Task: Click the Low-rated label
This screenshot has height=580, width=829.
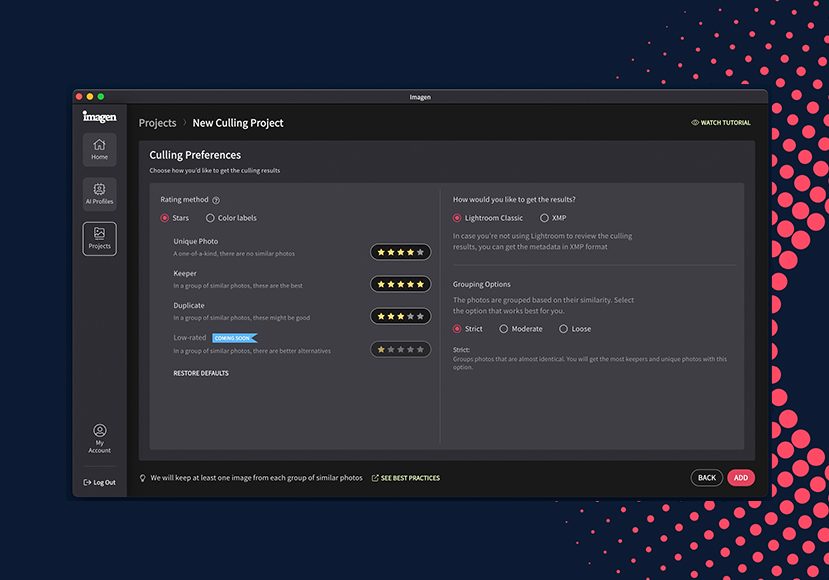Action: click(x=190, y=337)
